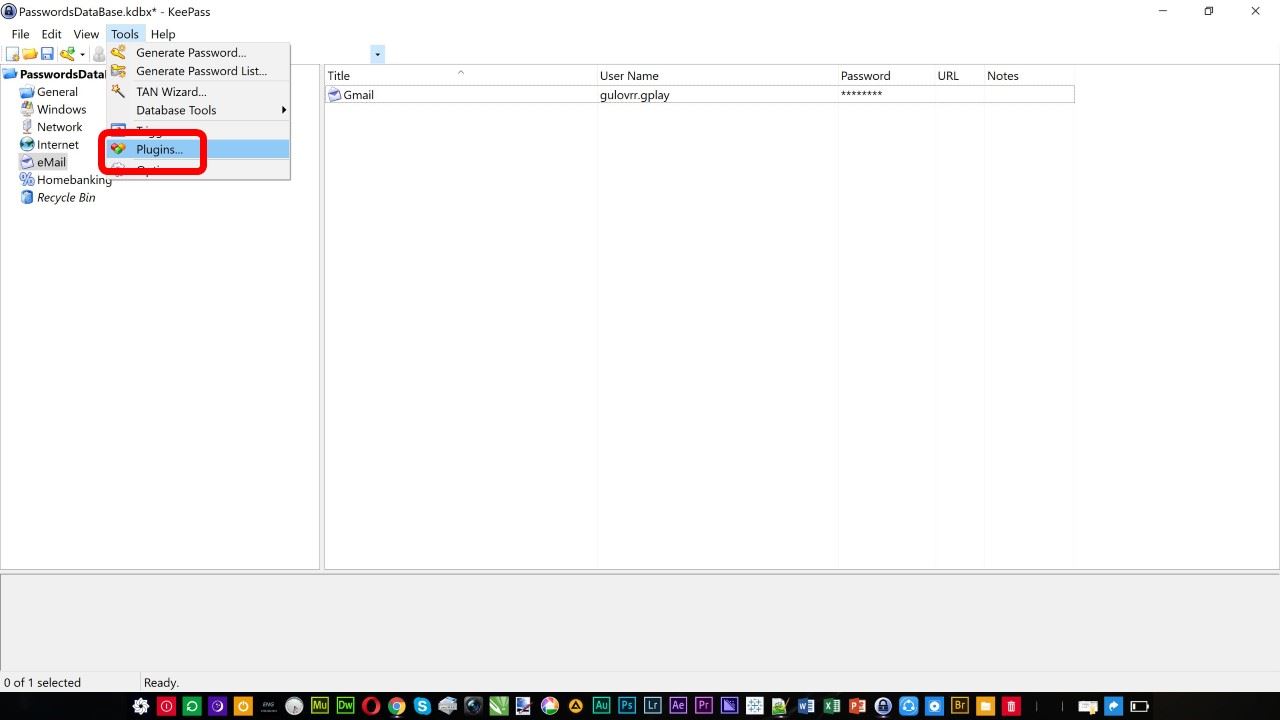Open the View menu
The image size is (1280, 720).
(86, 34)
